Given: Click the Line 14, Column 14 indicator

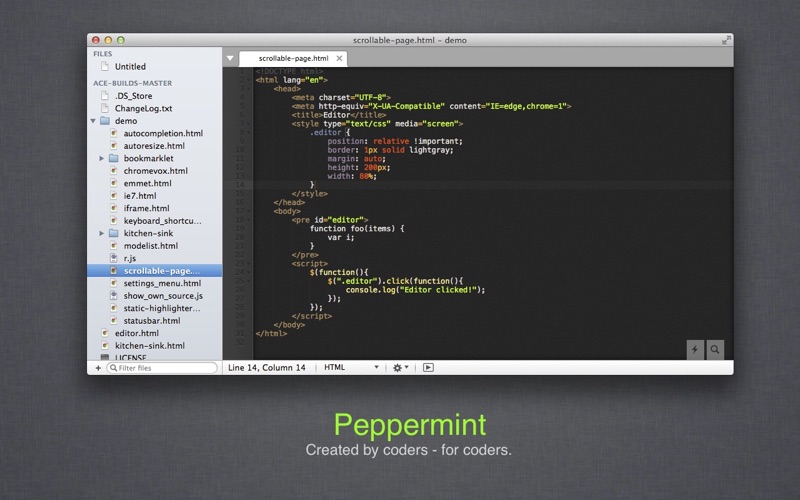Looking at the screenshot, I should coord(267,368).
